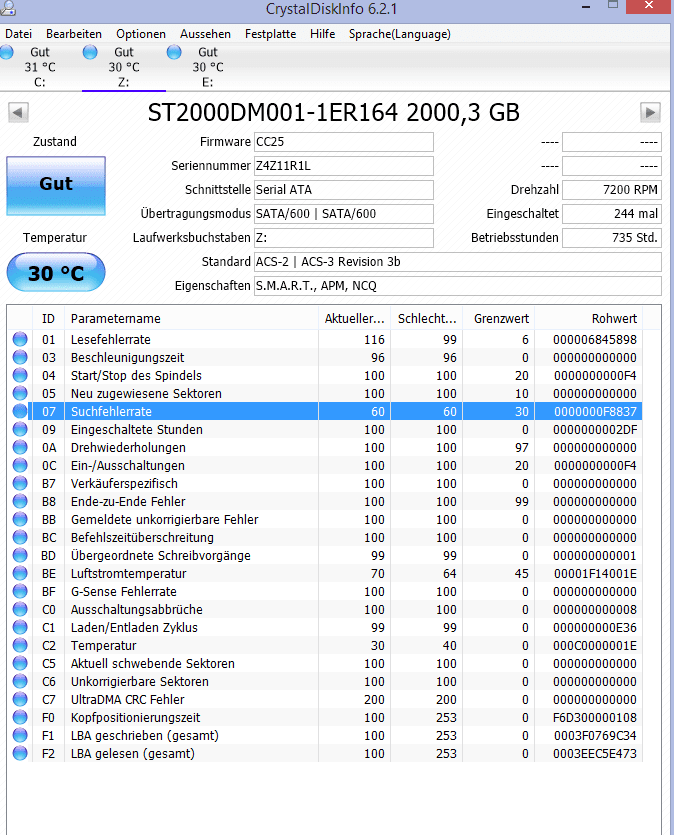Screen dimensions: 674x835
Task: Click status icon of Ende-zu-Ende Fehler row
Action: (x=20, y=501)
